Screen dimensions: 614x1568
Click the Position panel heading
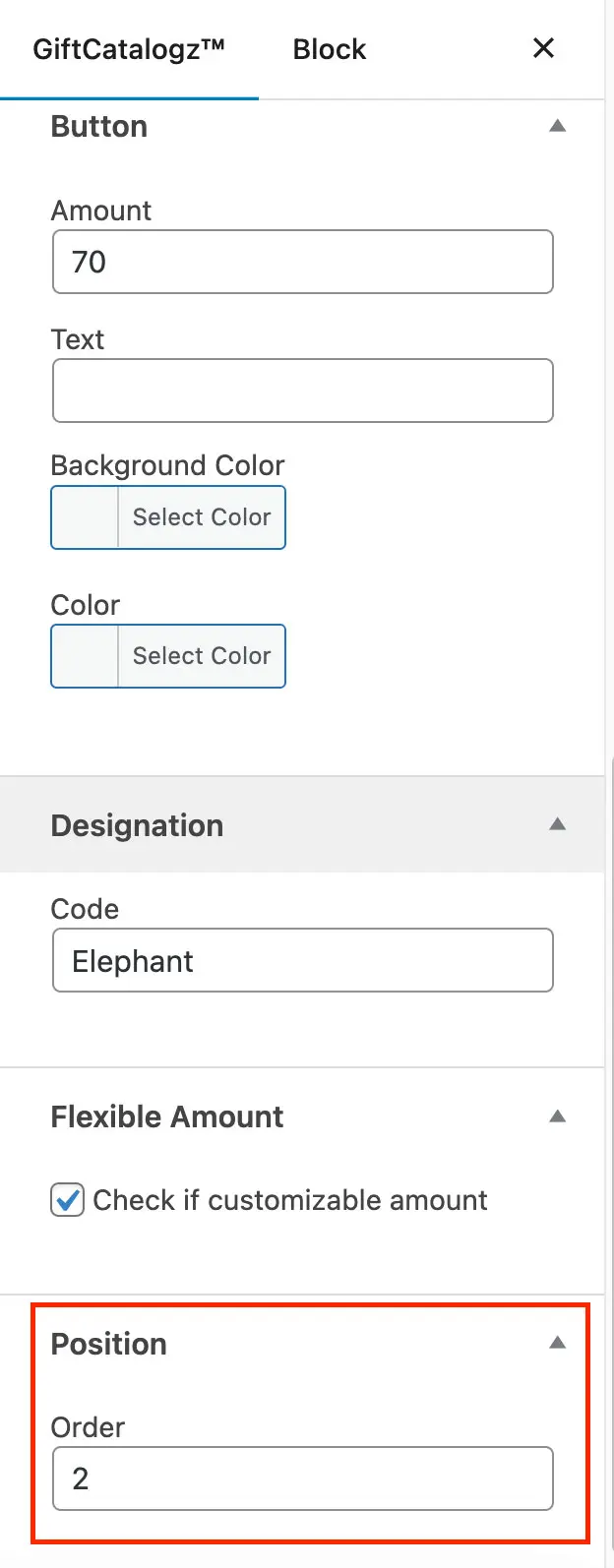[x=109, y=1344]
